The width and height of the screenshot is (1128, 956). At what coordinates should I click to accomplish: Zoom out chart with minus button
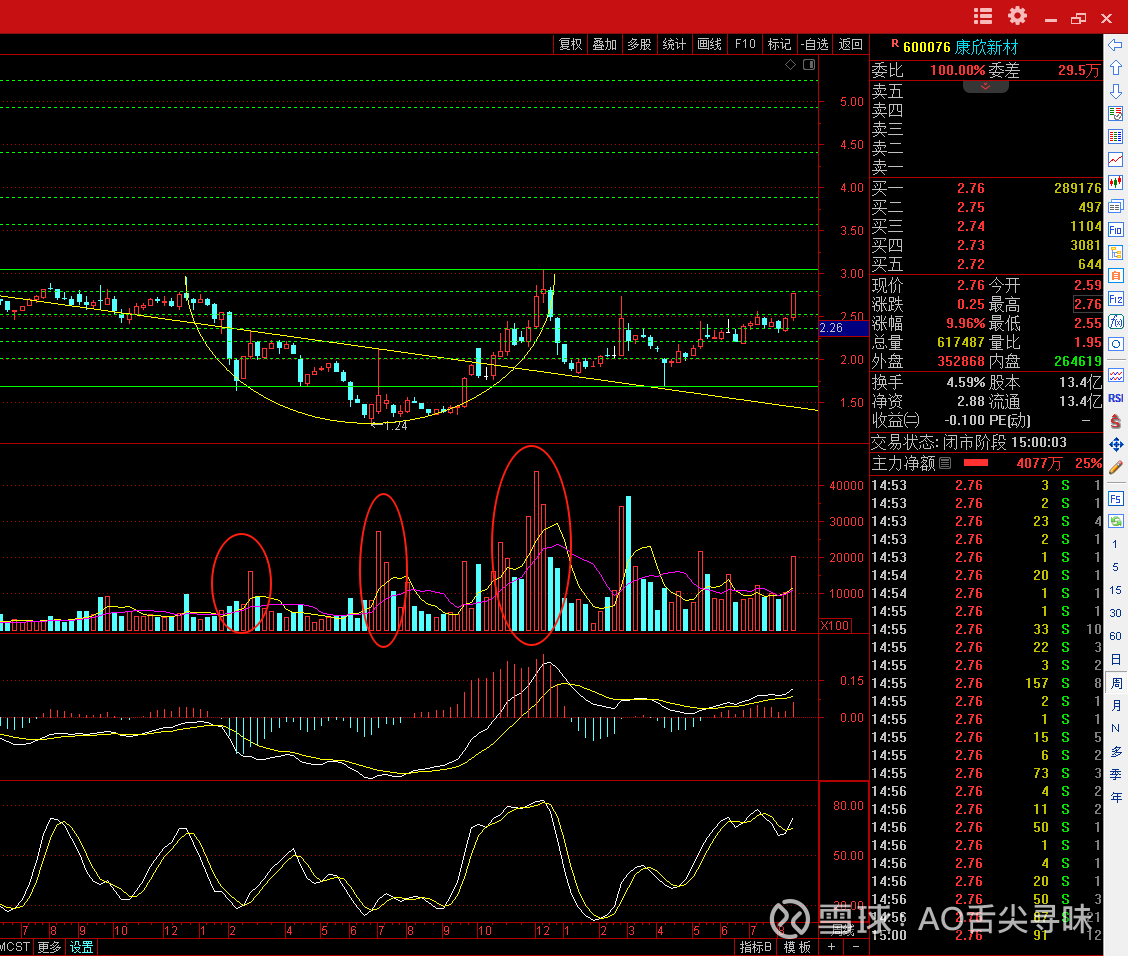(x=855, y=947)
